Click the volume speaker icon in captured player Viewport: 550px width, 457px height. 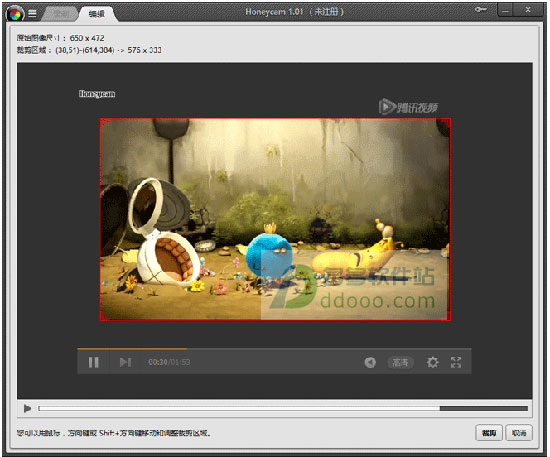(x=370, y=362)
